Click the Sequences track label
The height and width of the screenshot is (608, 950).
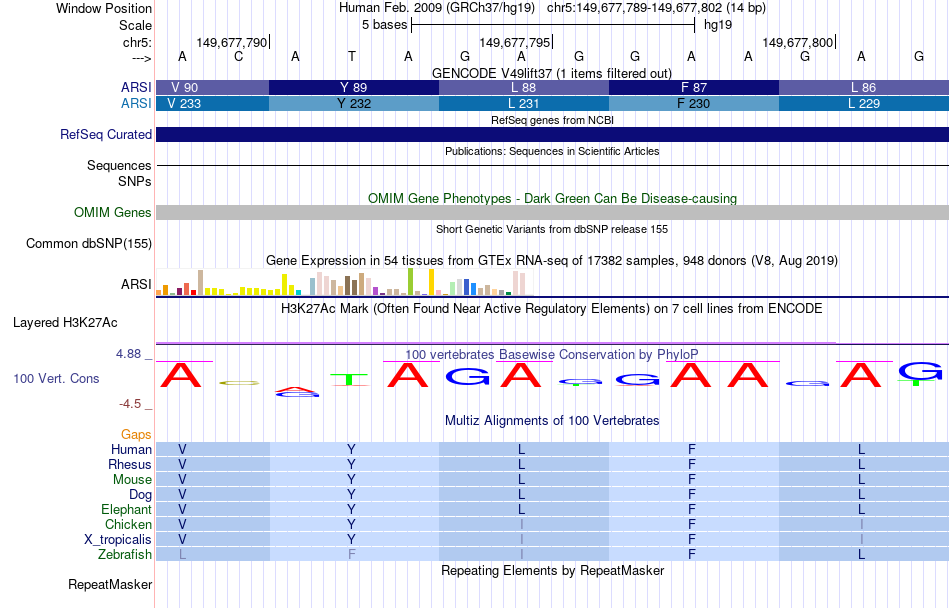(x=119, y=165)
